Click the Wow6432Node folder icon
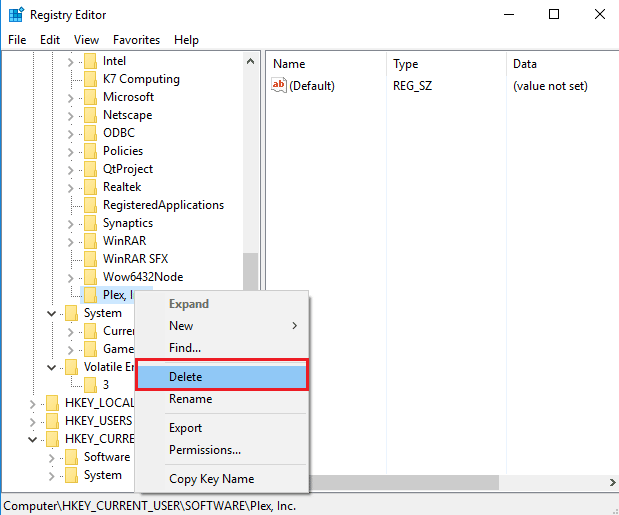 click(x=90, y=277)
